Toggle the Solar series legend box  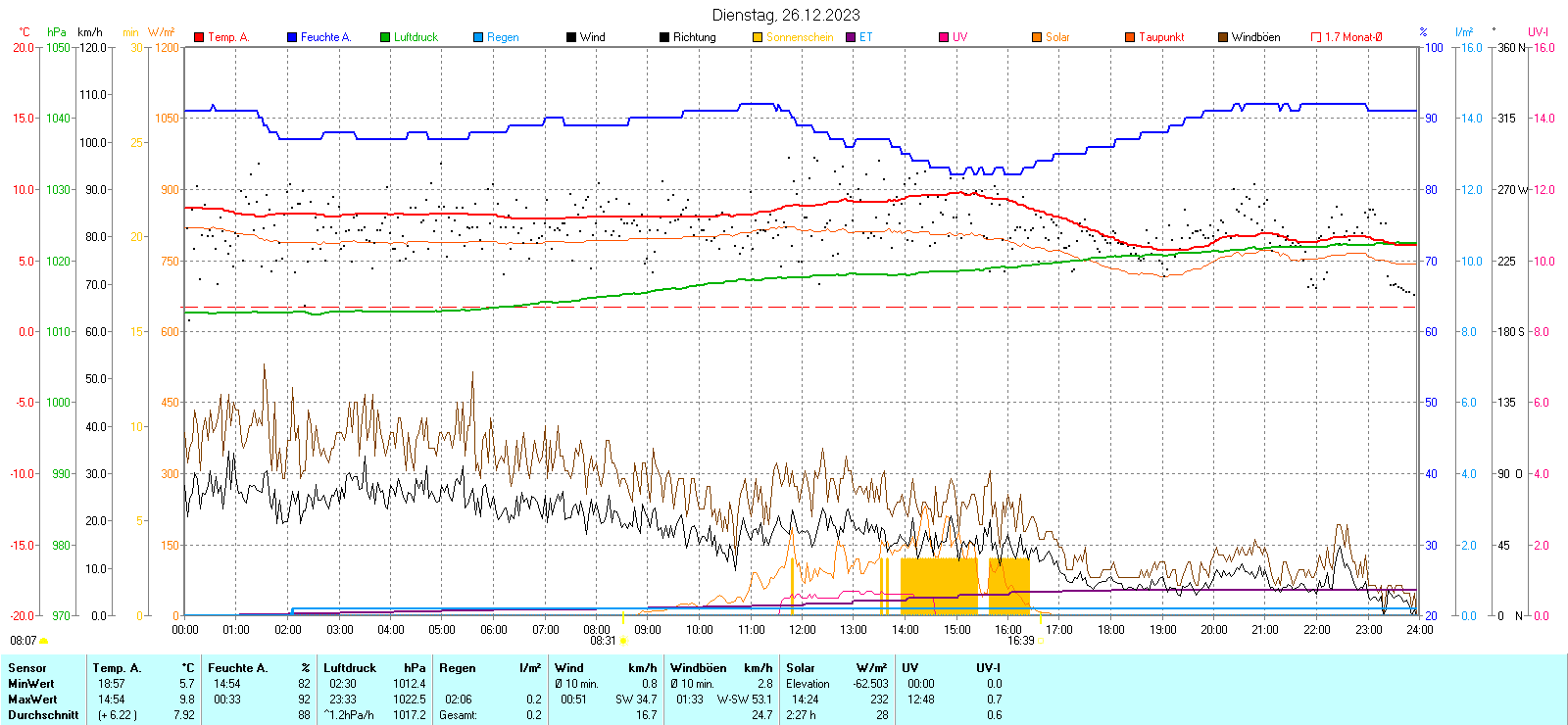pos(1037,37)
